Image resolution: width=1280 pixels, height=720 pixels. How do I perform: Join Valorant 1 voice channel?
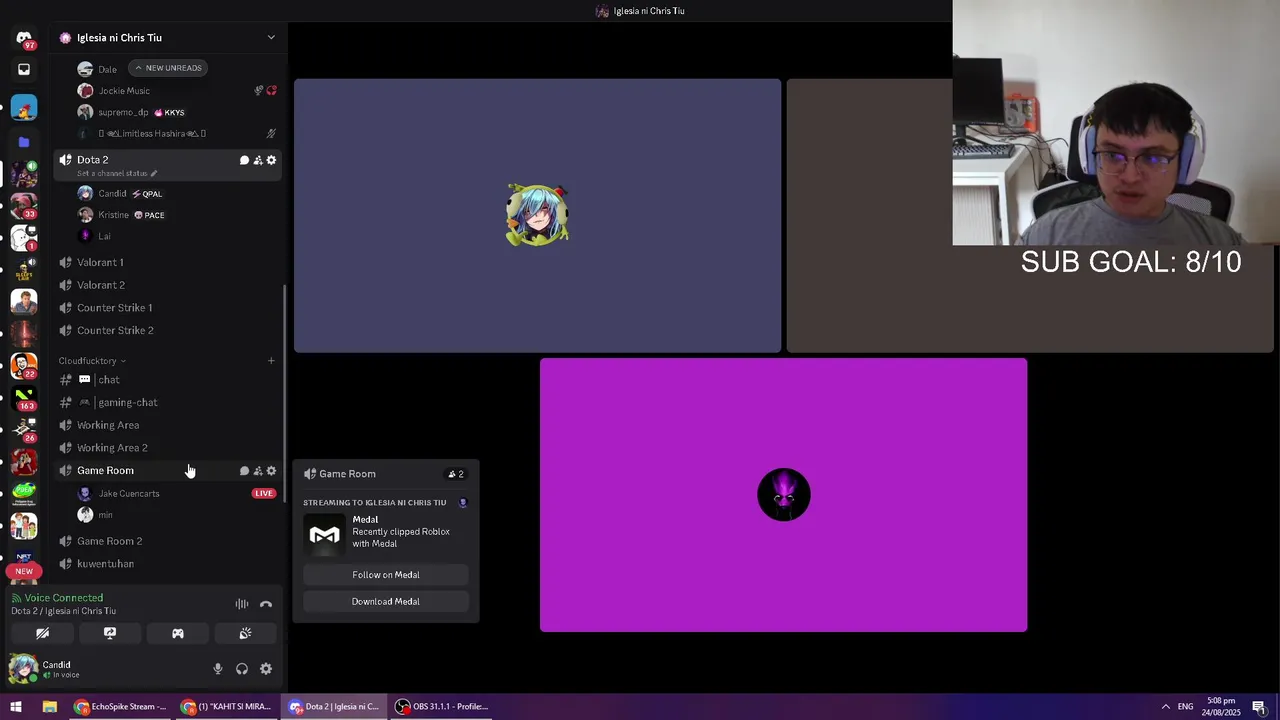[x=167, y=262]
